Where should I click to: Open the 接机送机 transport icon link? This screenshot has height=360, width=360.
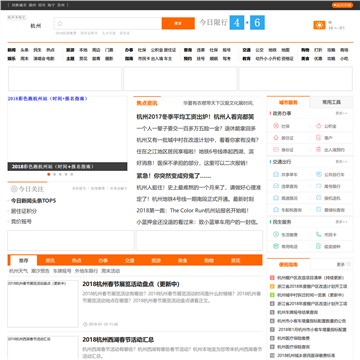click(x=319, y=198)
